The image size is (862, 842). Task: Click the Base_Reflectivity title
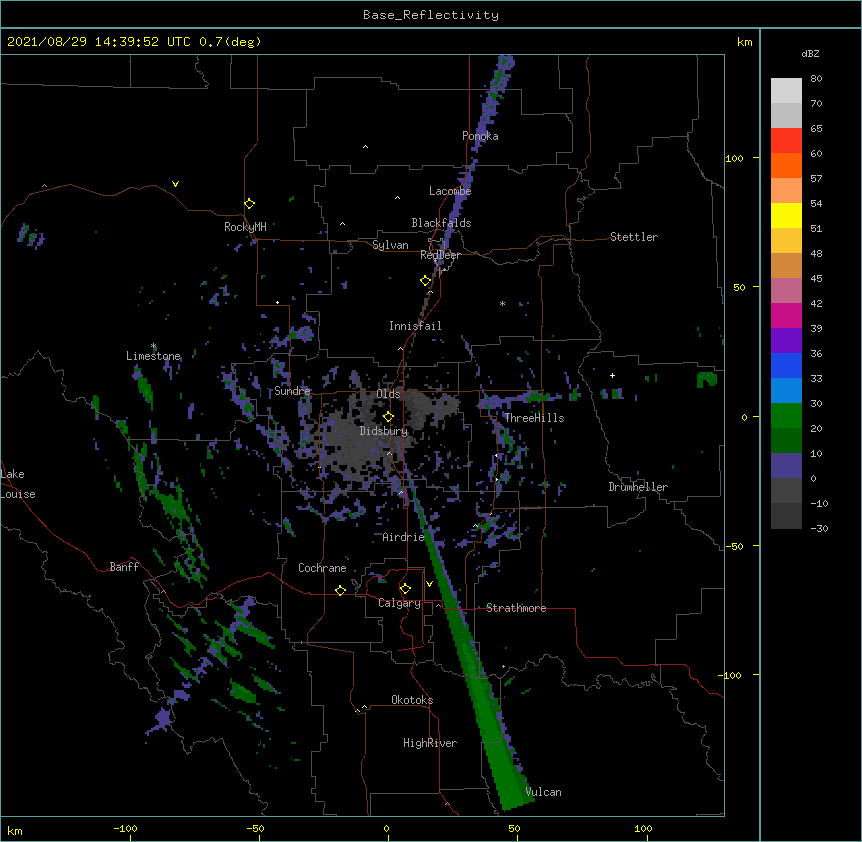click(x=431, y=15)
